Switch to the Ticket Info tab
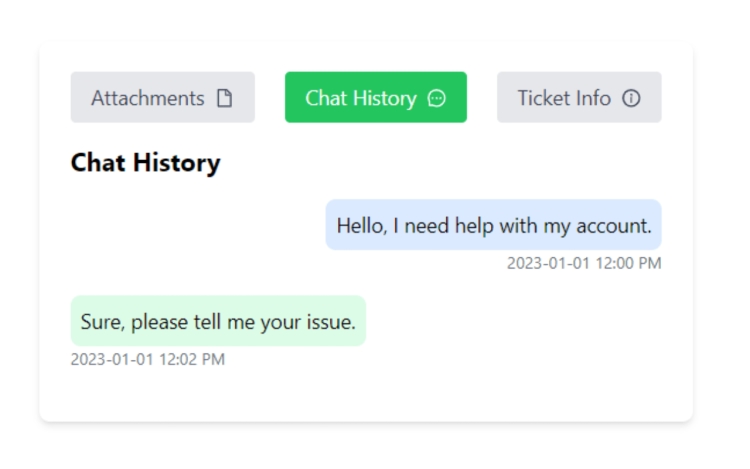The width and height of the screenshot is (750, 469). point(579,98)
